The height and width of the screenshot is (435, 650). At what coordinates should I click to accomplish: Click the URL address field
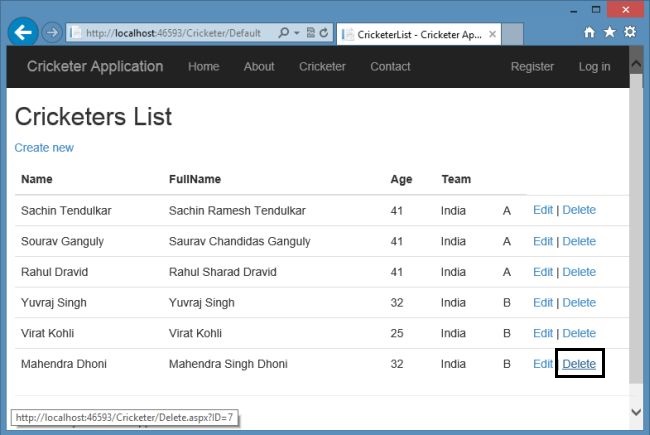(x=173, y=33)
